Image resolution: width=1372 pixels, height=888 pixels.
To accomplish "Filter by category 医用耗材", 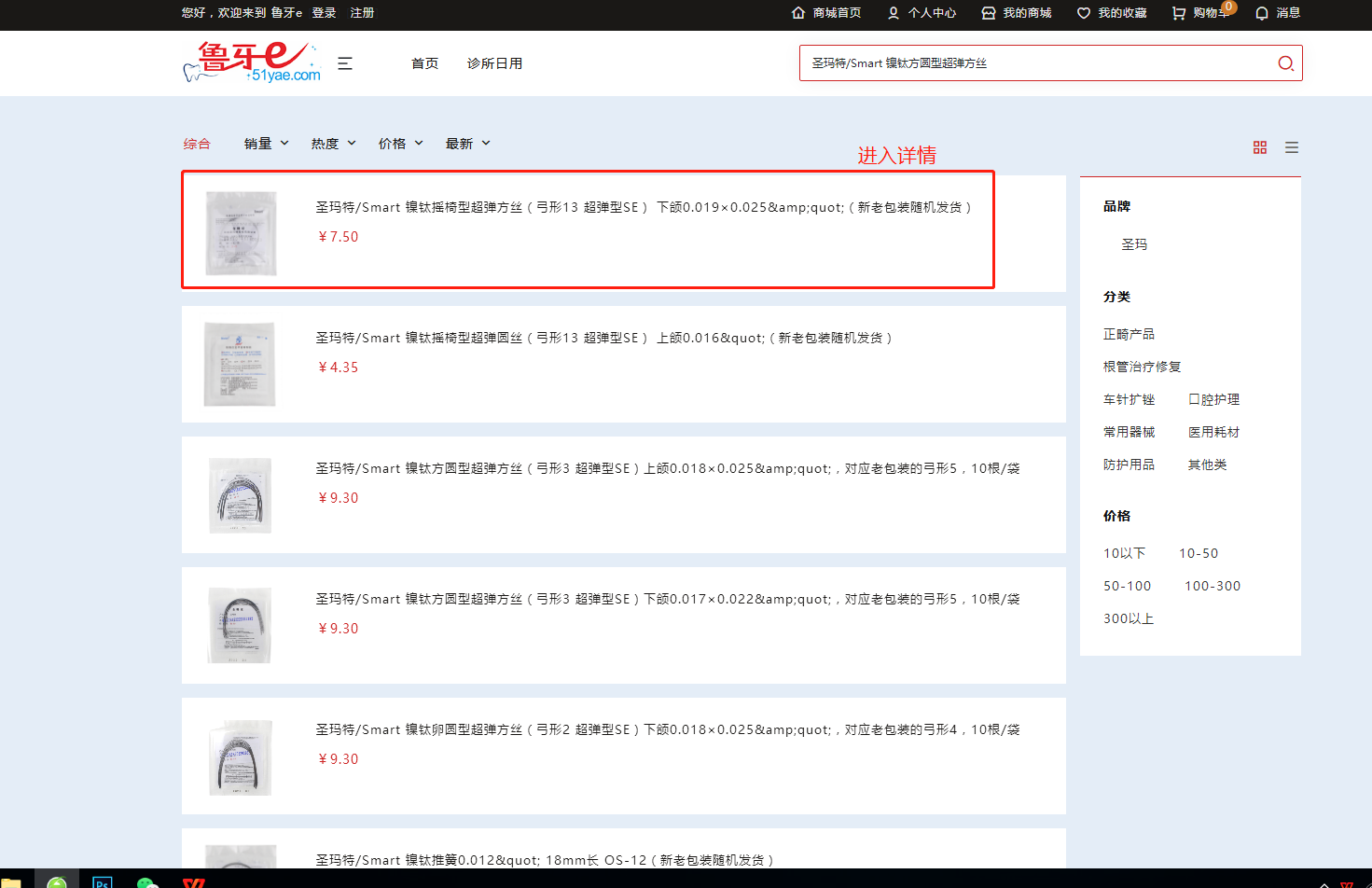I will coord(1213,432).
